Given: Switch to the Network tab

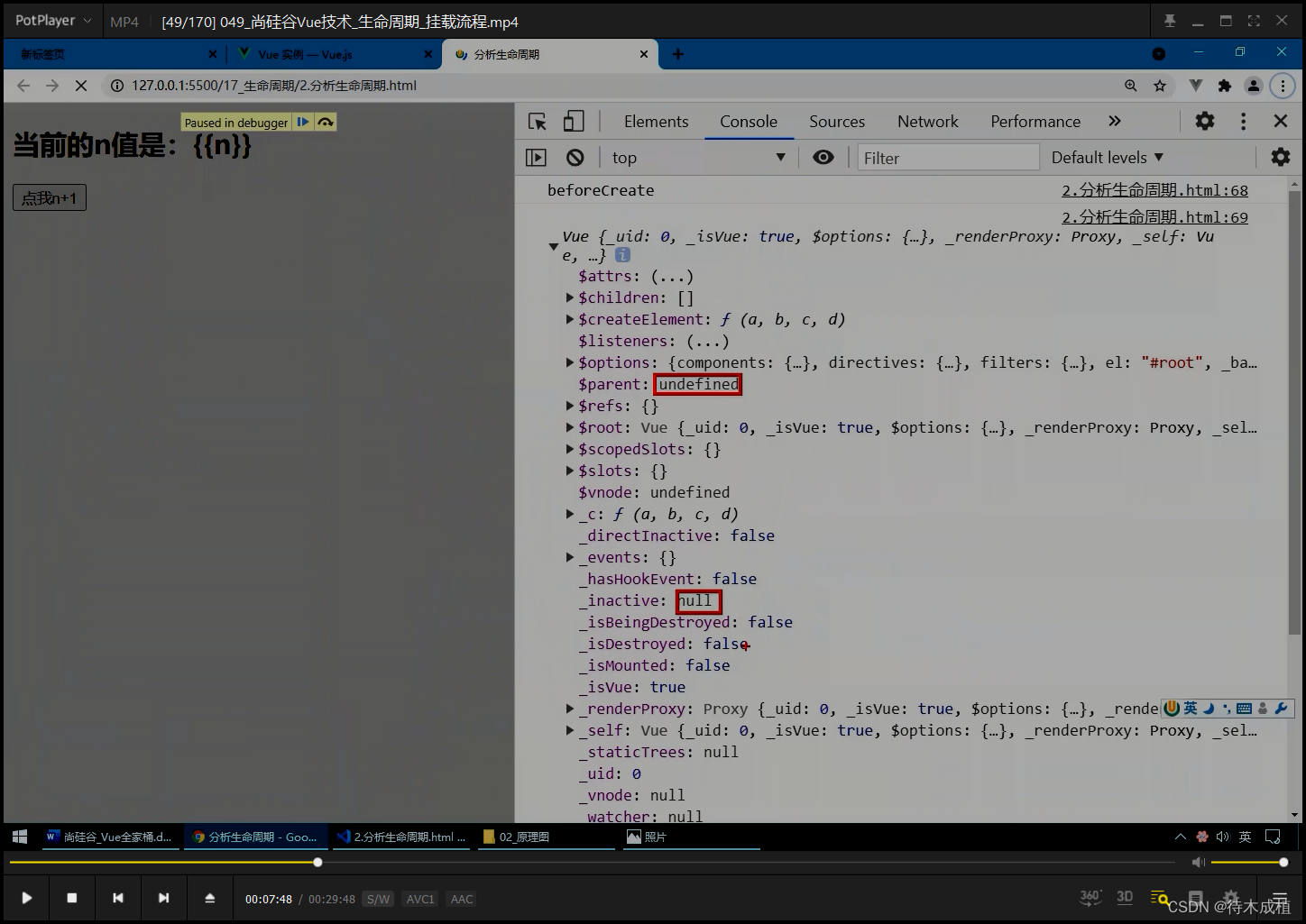Looking at the screenshot, I should 928,122.
